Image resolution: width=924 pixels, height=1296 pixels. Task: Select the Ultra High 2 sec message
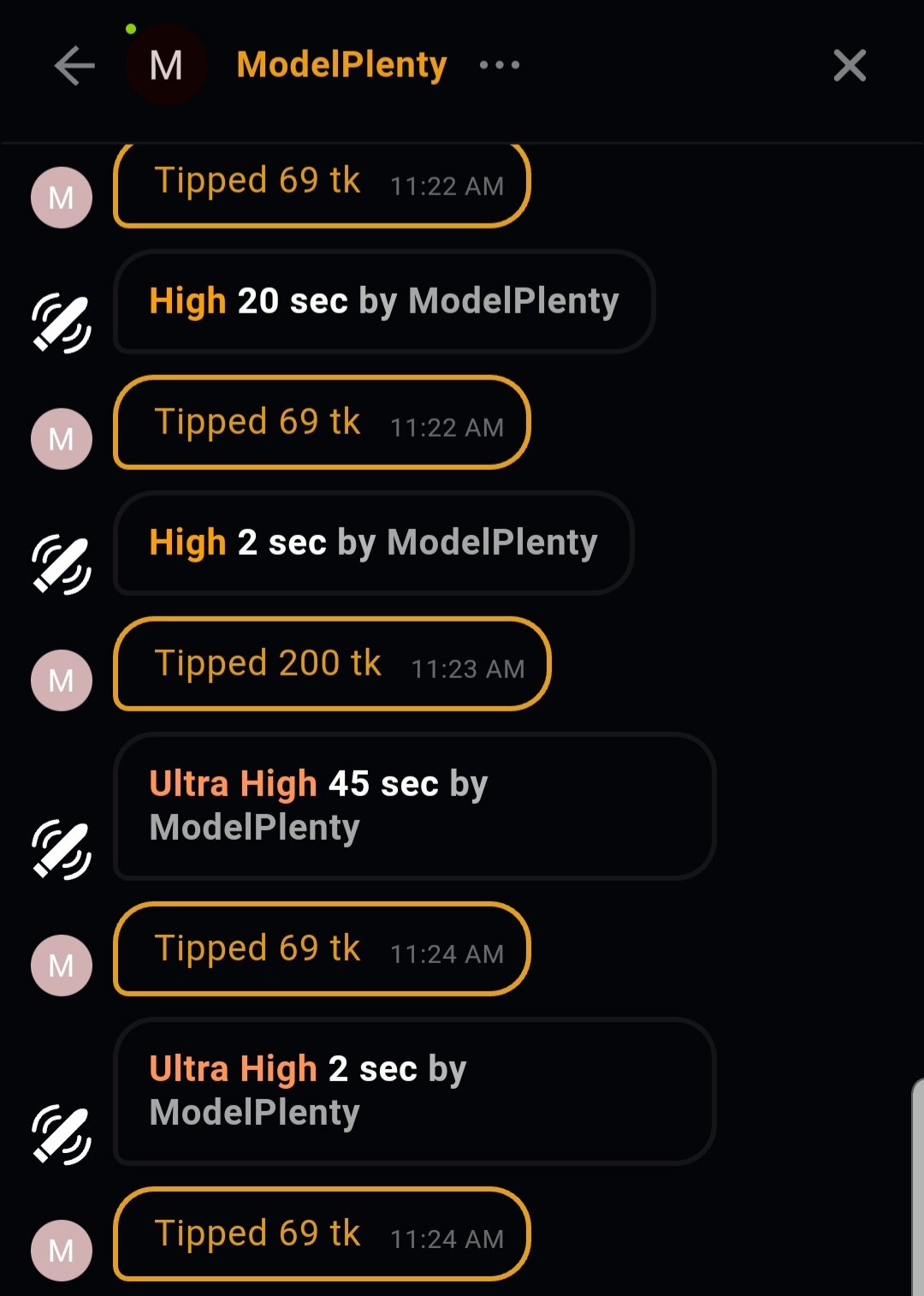pos(414,1091)
